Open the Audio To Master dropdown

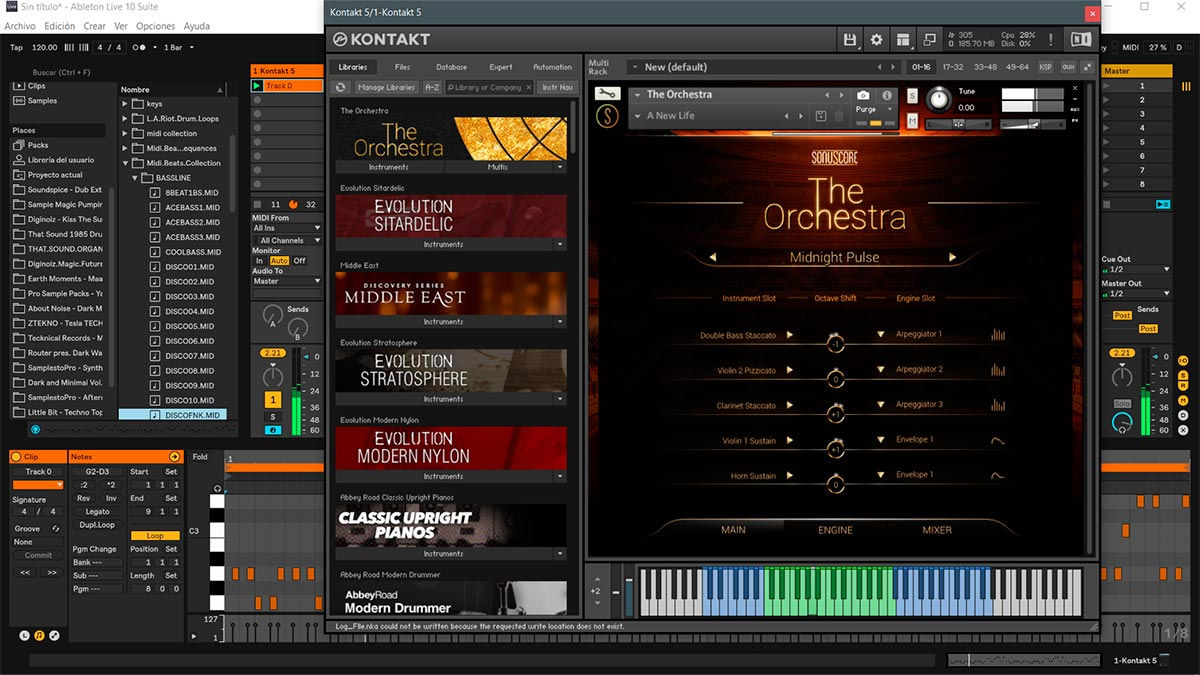[287, 281]
